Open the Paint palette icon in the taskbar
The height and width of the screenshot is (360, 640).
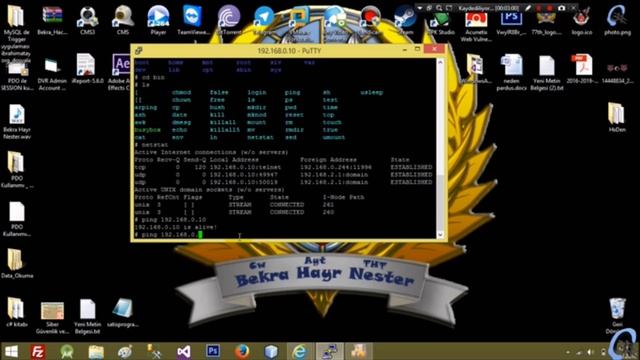tap(125, 351)
